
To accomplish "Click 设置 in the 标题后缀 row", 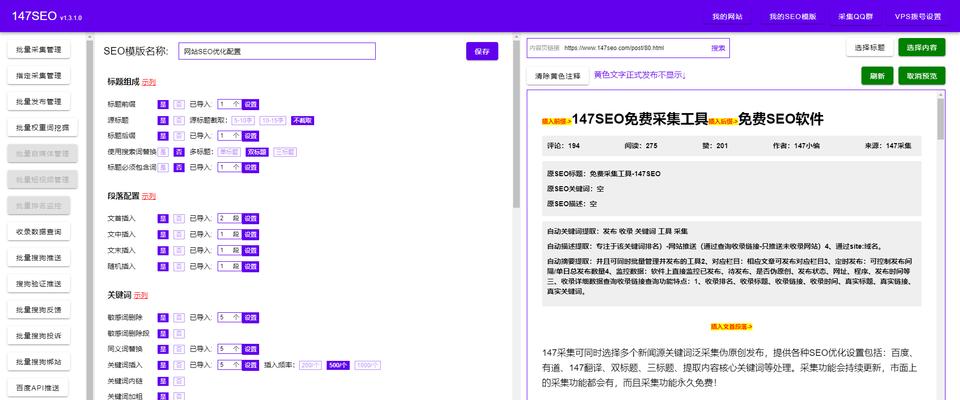I will (250, 135).
